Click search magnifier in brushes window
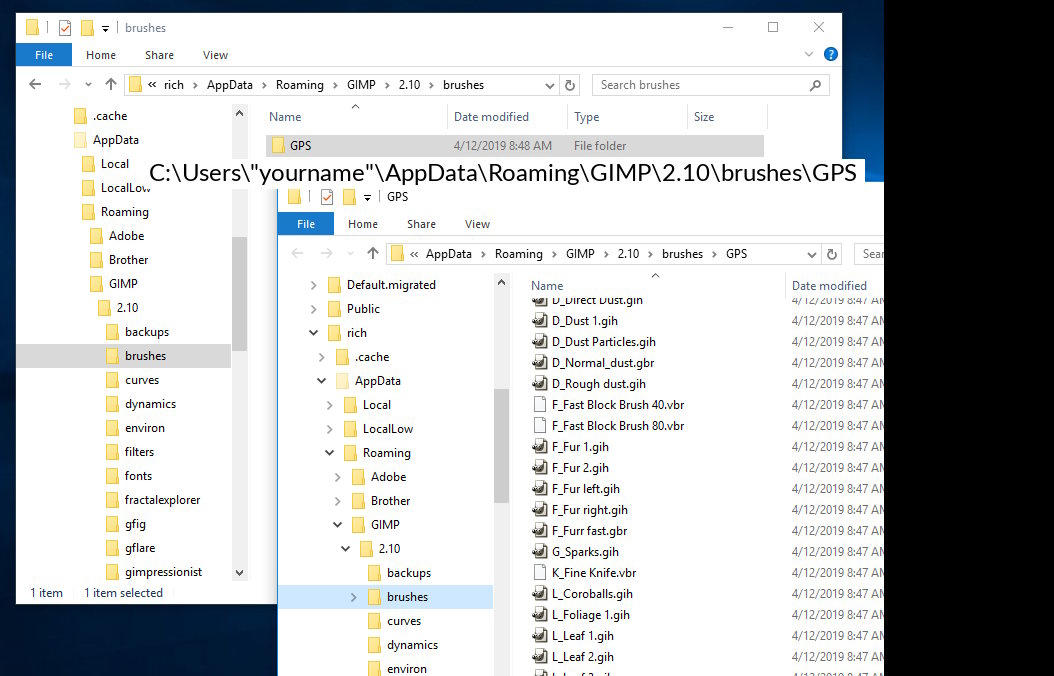The width and height of the screenshot is (1054, 676). tap(815, 85)
